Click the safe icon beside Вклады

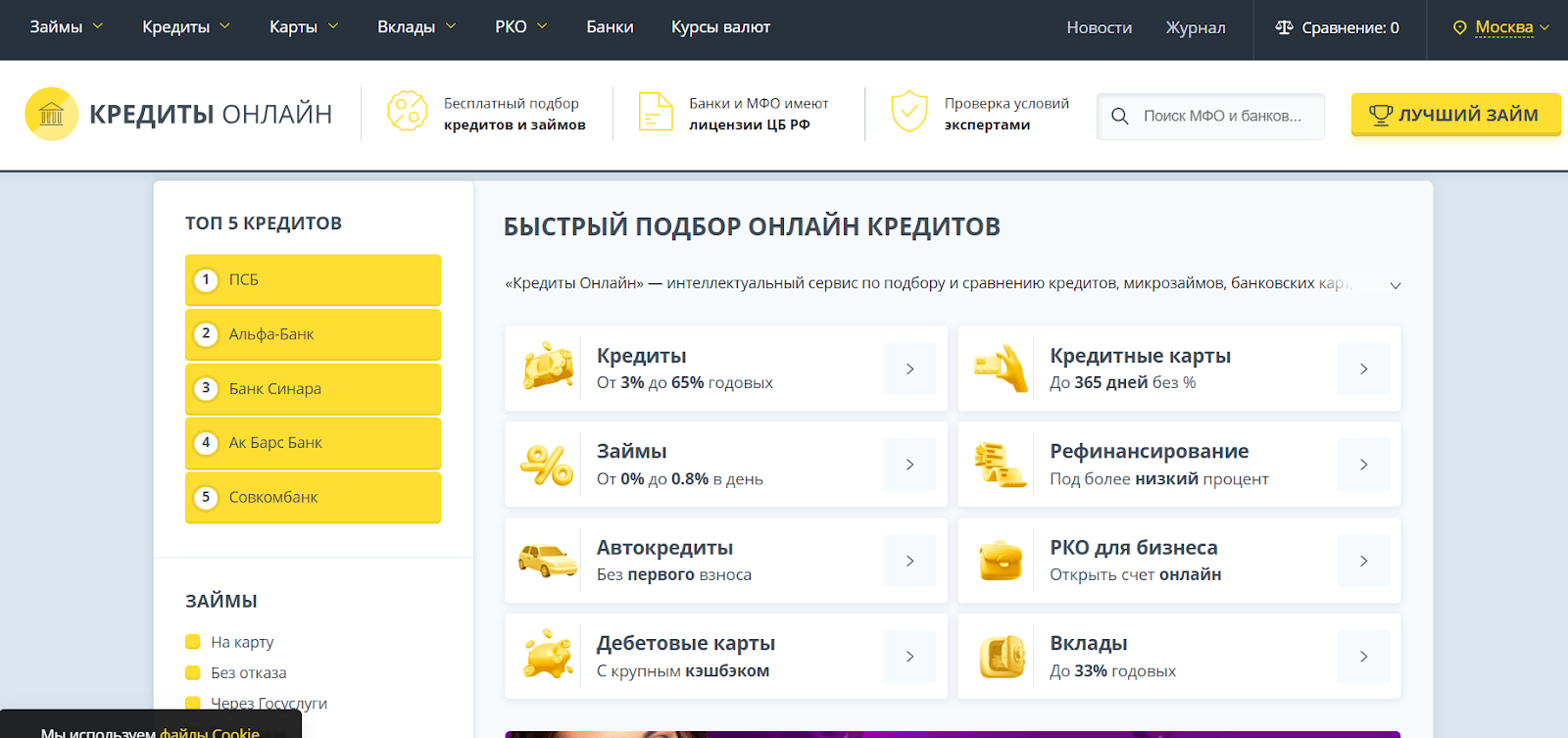coord(1001,656)
